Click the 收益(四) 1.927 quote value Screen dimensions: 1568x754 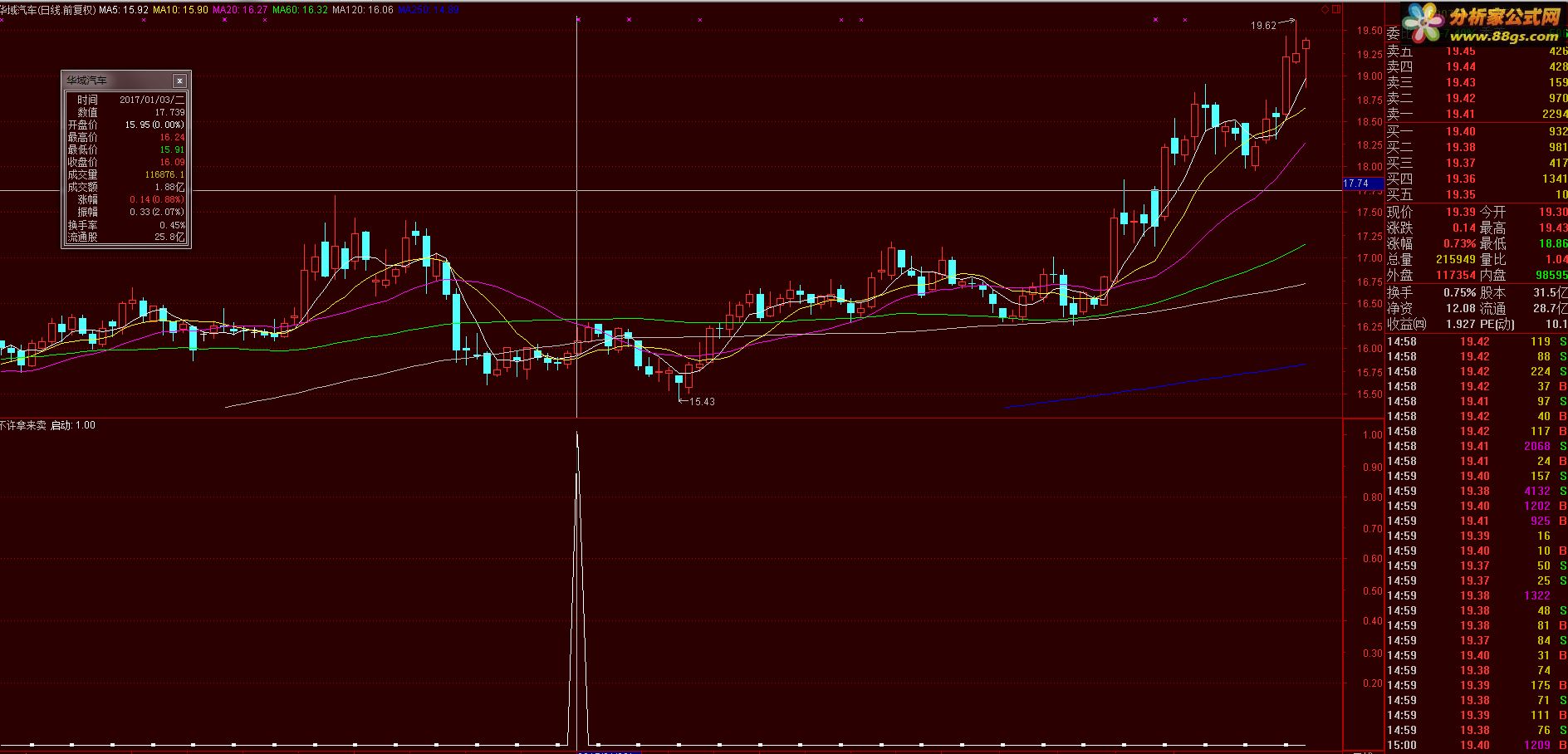pos(1461,325)
